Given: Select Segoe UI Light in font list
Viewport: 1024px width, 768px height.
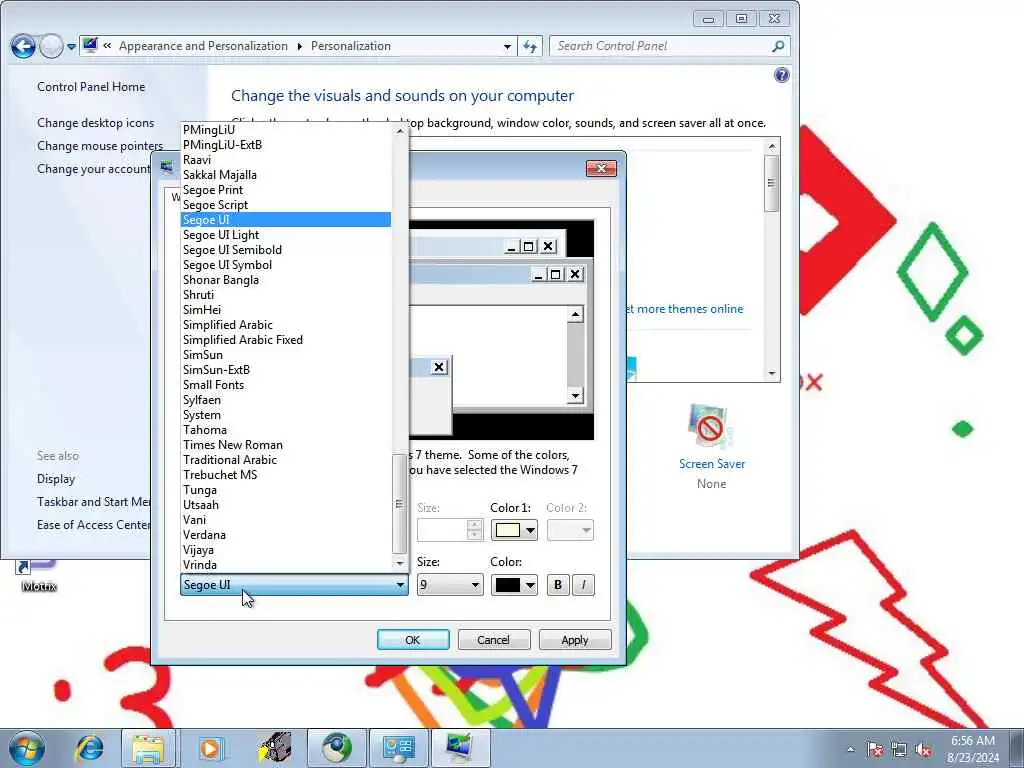Looking at the screenshot, I should 286,235.
